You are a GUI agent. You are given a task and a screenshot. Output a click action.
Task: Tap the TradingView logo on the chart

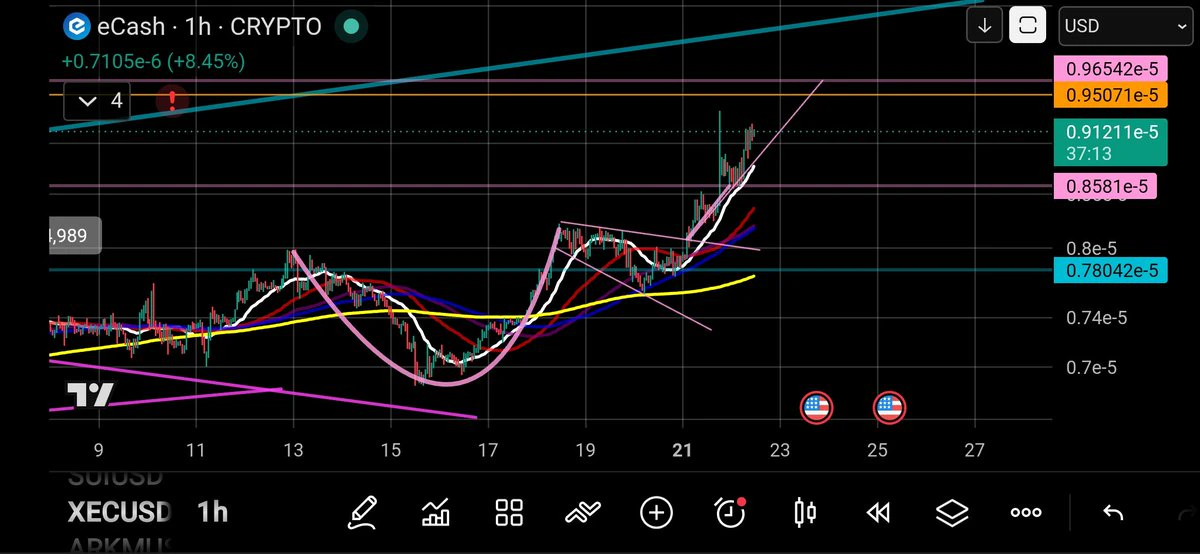coord(90,396)
